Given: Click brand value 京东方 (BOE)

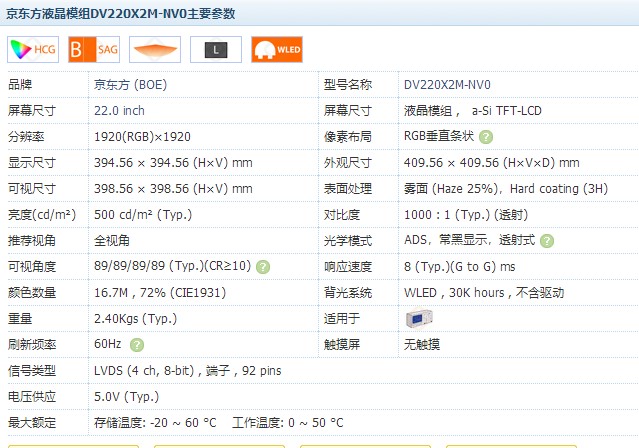Looking at the screenshot, I should coord(130,85).
